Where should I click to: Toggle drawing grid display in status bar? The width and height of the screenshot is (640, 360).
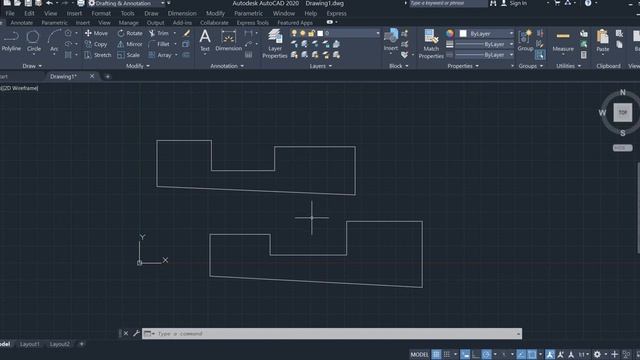436,354
